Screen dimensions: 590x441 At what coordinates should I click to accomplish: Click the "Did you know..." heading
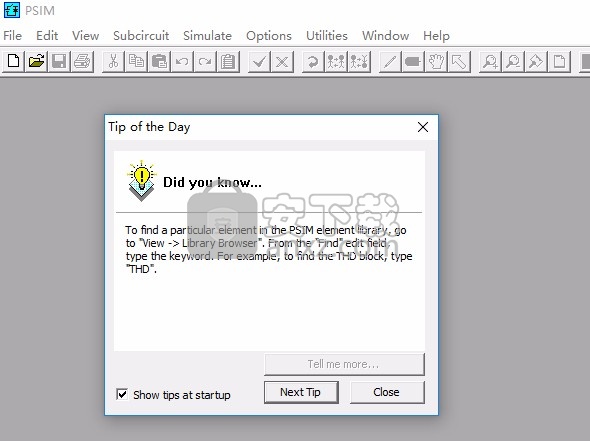point(212,182)
